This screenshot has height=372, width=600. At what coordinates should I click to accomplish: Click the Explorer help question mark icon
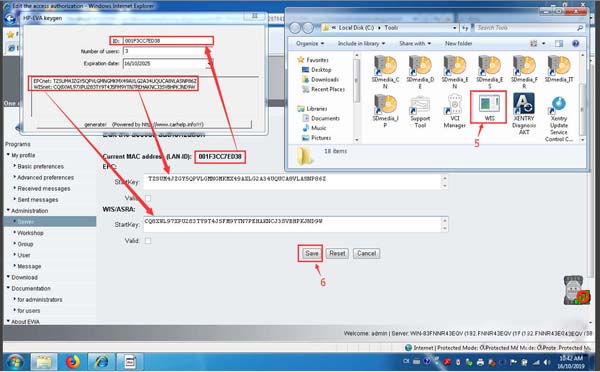[x=575, y=44]
